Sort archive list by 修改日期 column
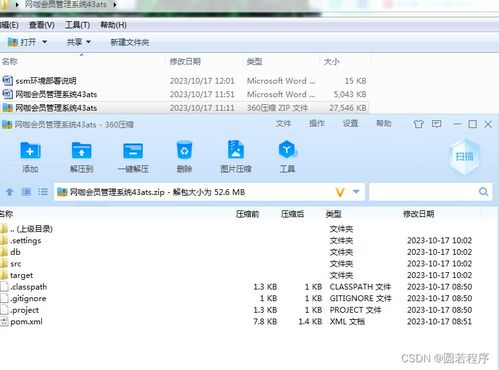 pos(419,214)
